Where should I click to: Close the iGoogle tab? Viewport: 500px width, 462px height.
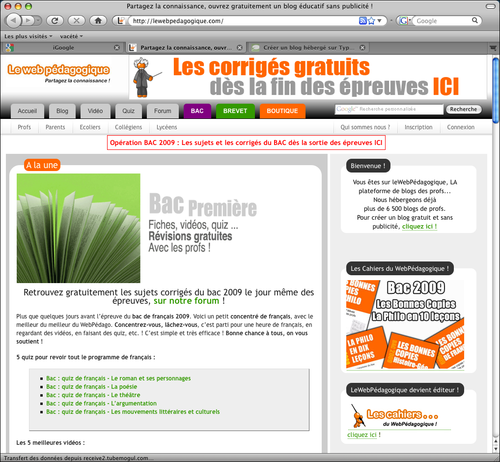[117, 48]
